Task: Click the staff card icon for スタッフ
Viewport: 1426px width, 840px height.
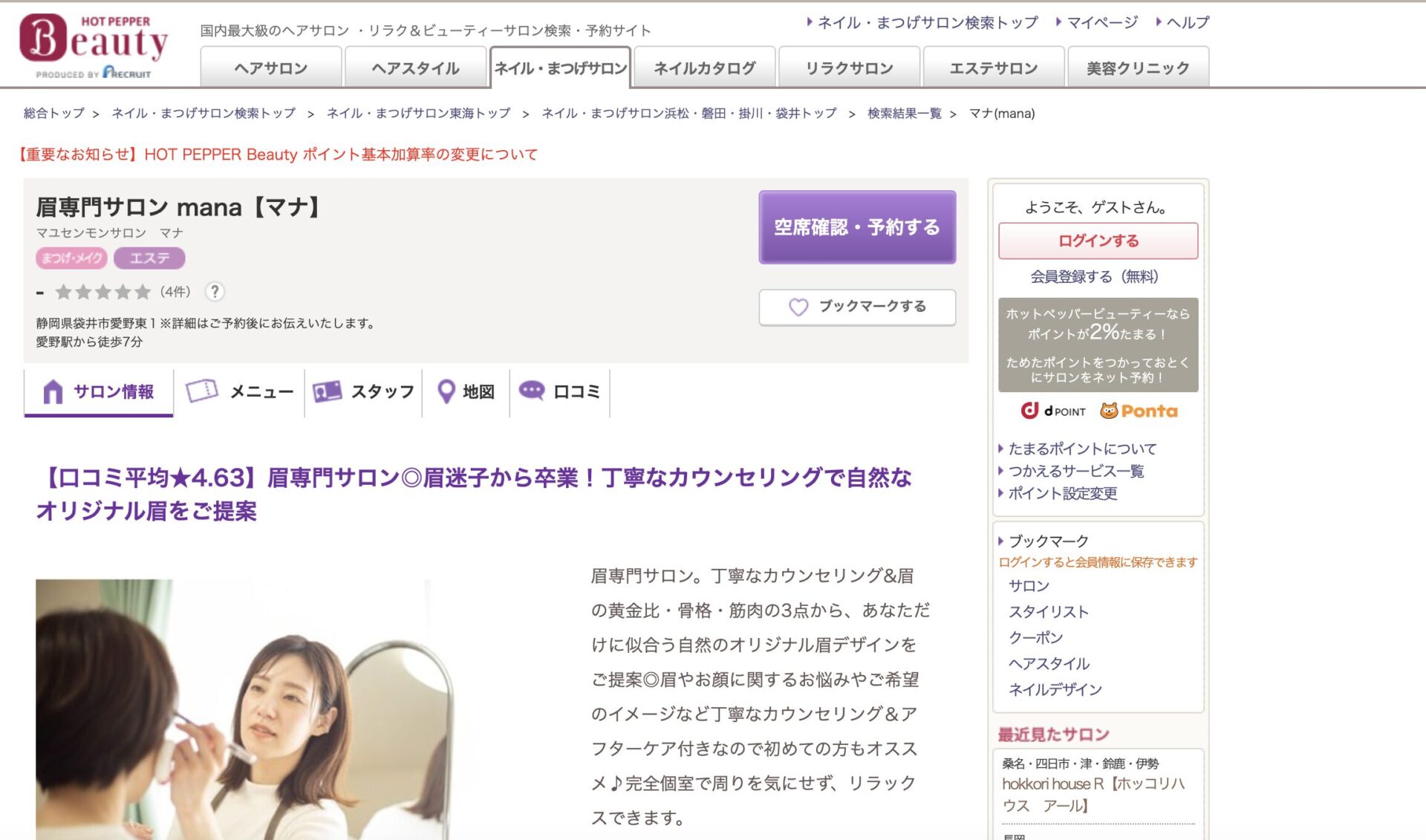Action: 327,391
